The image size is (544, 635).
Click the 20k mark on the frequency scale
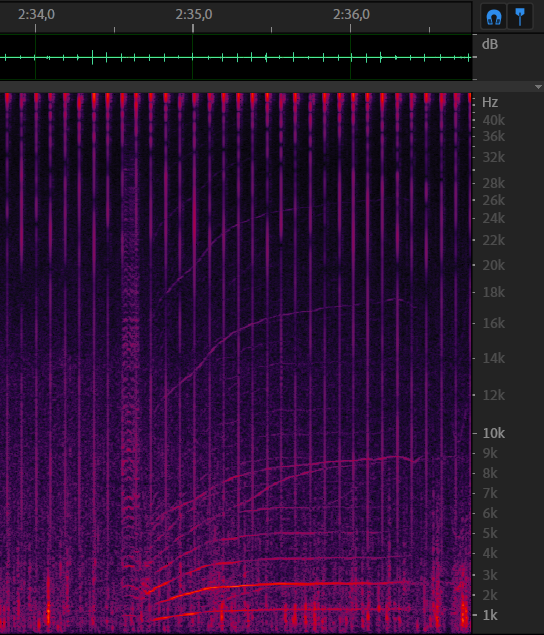pyautogui.click(x=493, y=265)
